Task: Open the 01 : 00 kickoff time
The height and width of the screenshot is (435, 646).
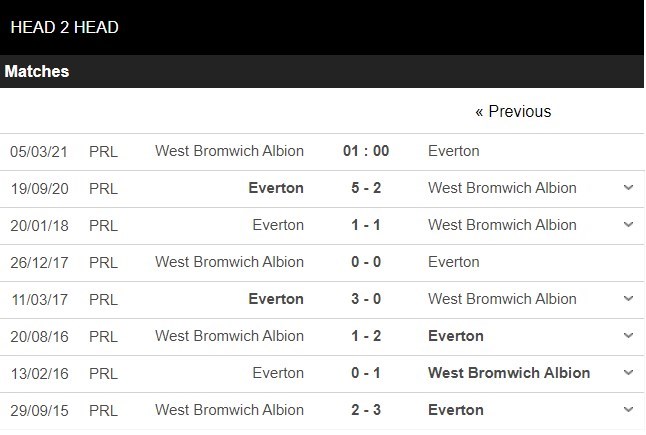Action: [365, 151]
